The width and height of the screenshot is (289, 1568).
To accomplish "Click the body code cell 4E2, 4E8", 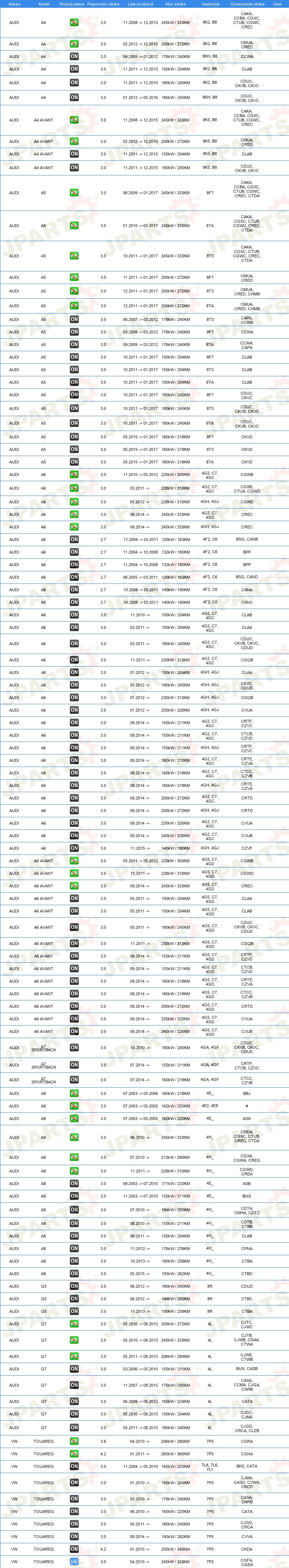I will tap(210, 1106).
